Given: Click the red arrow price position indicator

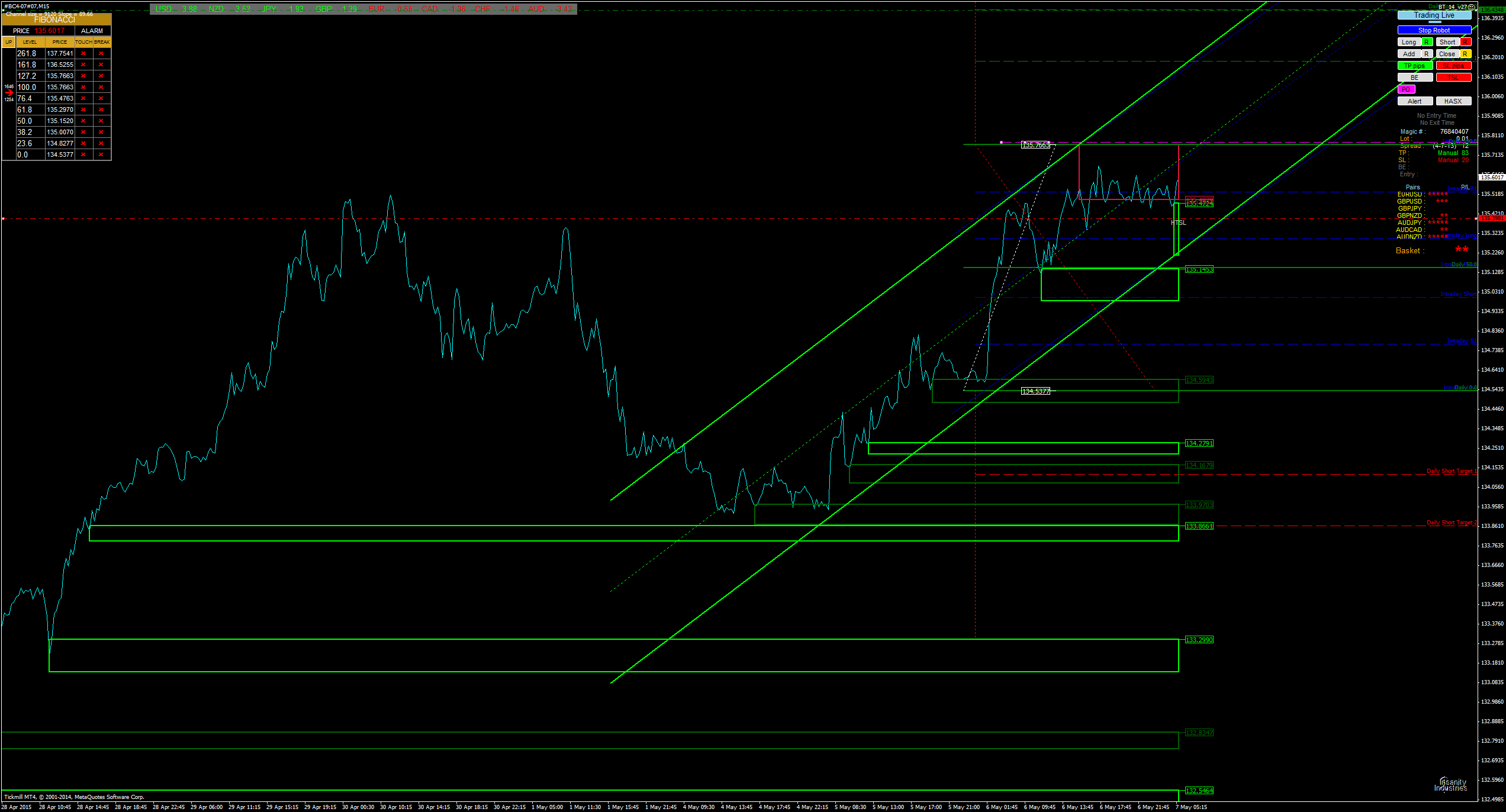Looking at the screenshot, I should 9,93.
